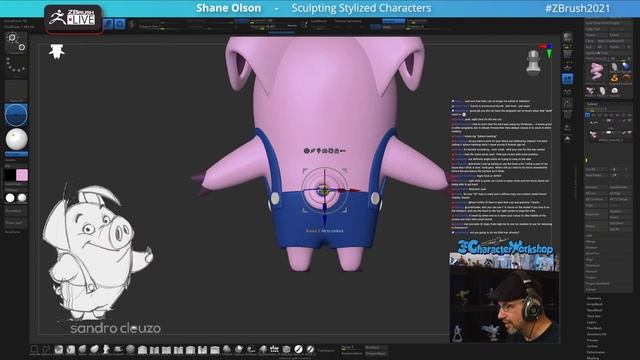Click the blue gradient bar under material

[16, 154]
